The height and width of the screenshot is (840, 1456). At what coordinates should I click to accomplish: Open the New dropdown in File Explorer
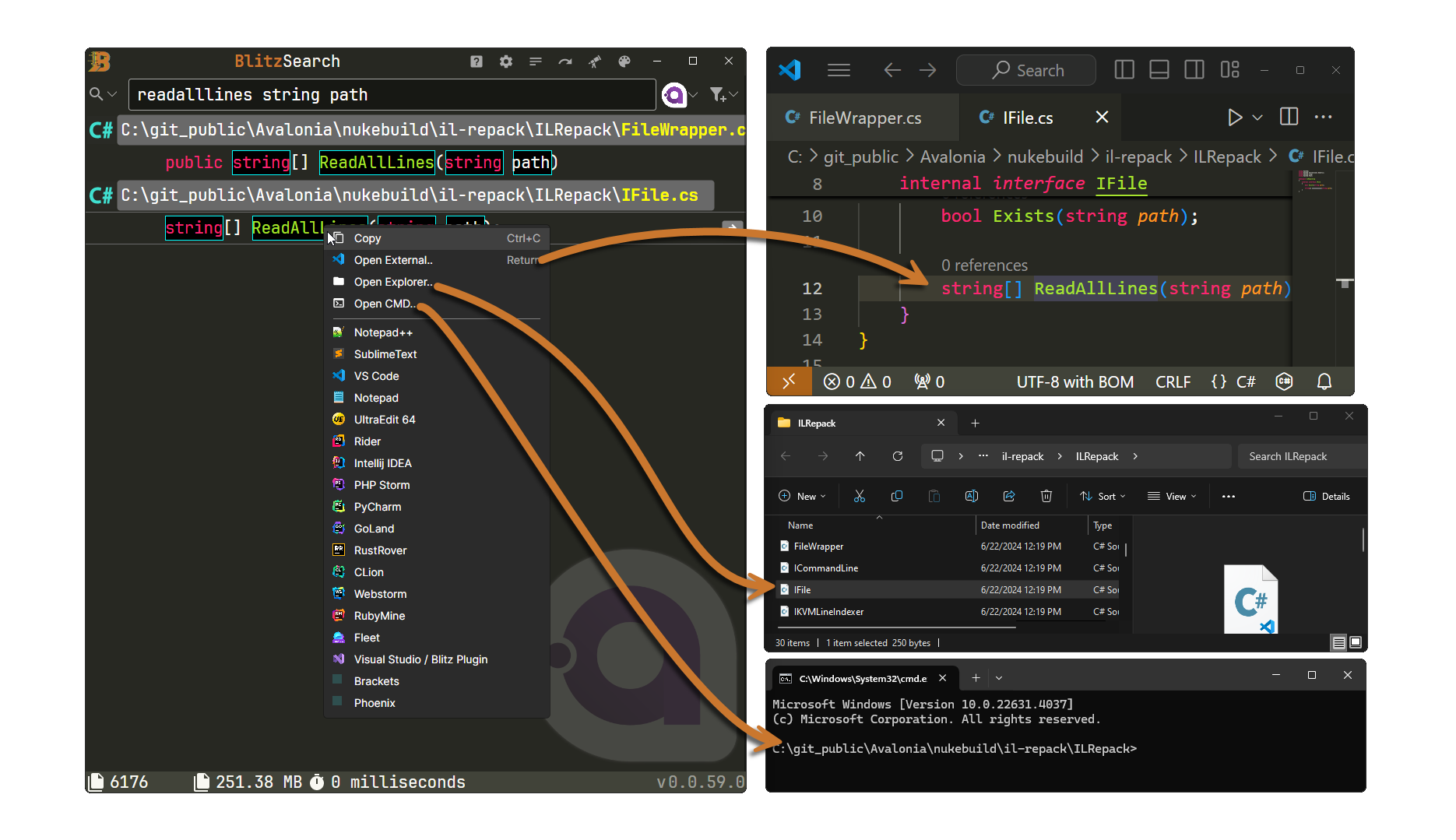point(802,497)
